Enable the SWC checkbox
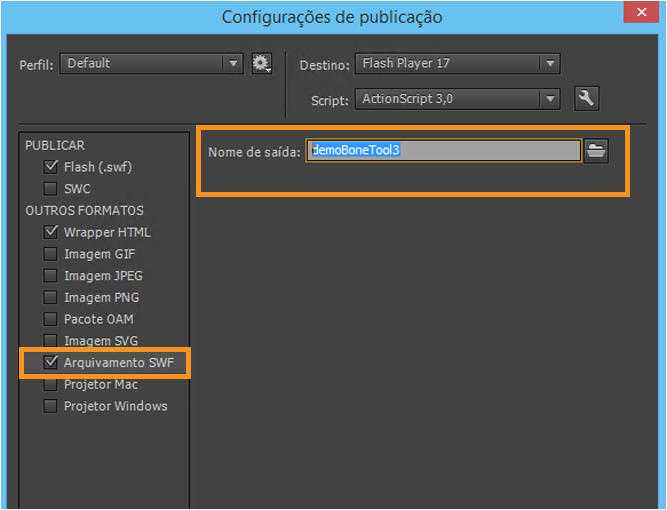667x510 pixels. tap(51, 189)
